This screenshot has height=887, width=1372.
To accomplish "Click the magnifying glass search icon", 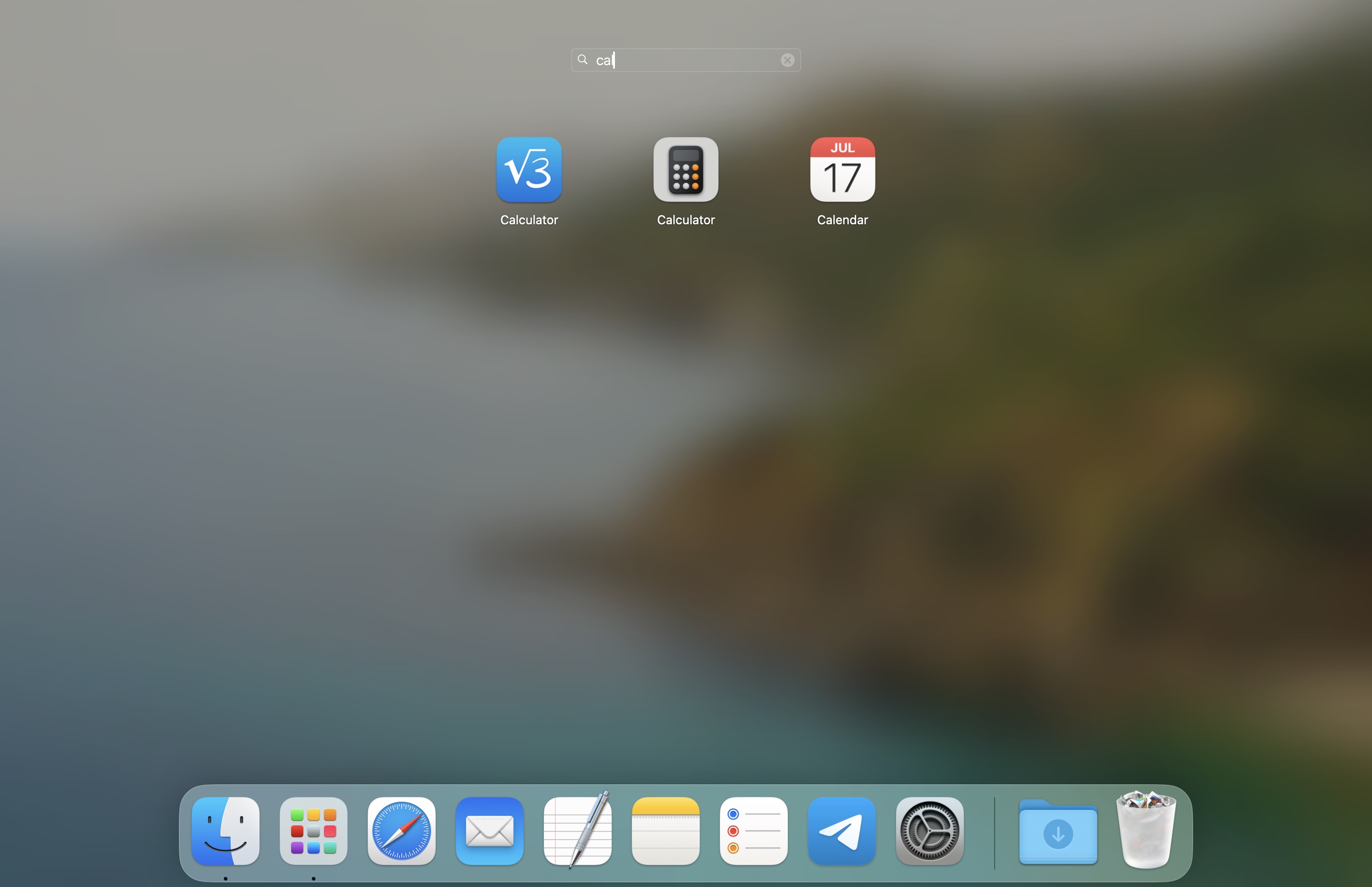I will pyautogui.click(x=582, y=59).
